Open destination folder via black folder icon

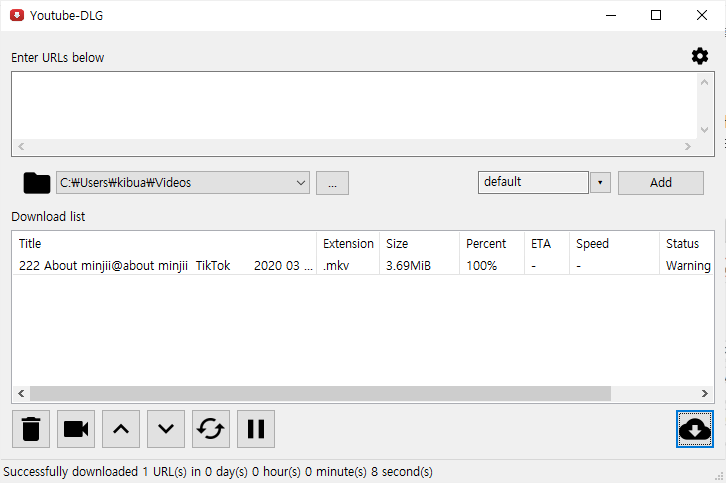point(37,183)
